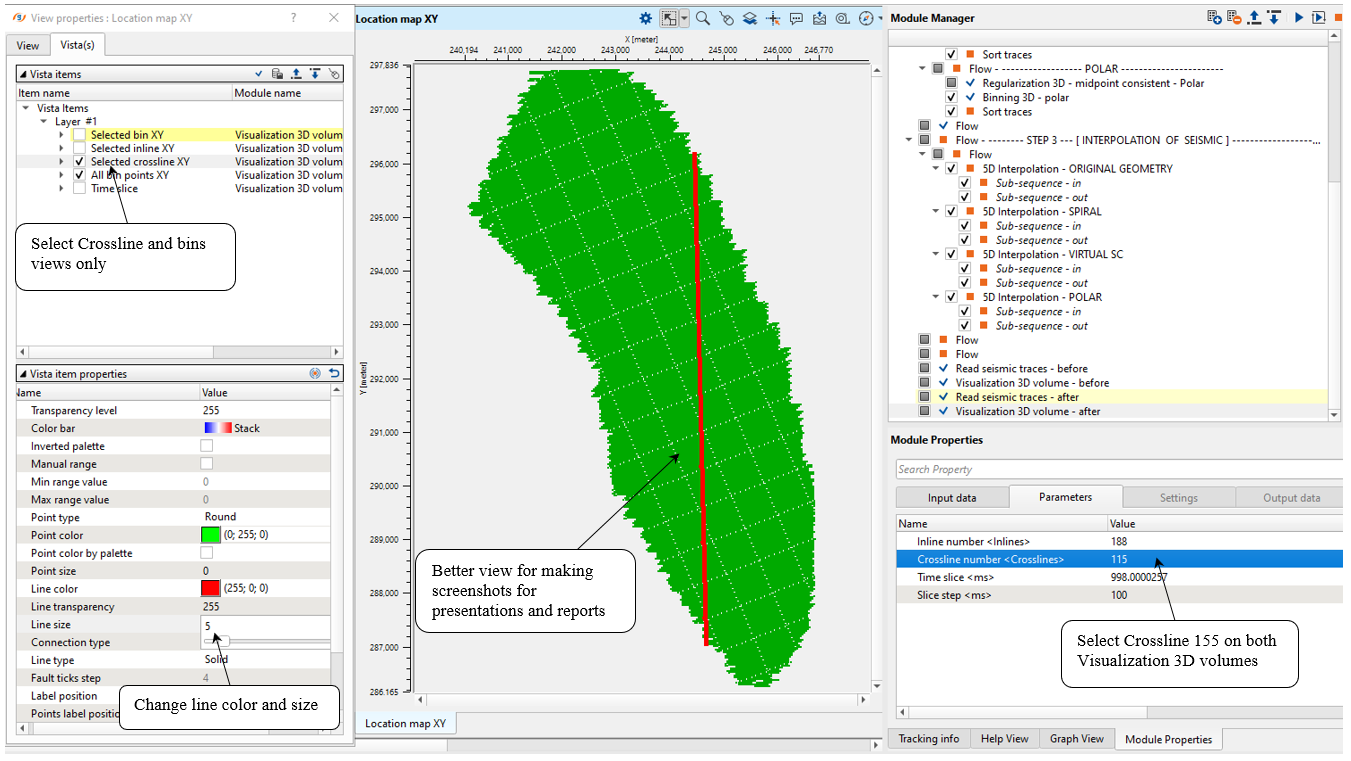Click the remove module icon in Module Manager
Screen dimensions: 1351x761
point(1233,18)
